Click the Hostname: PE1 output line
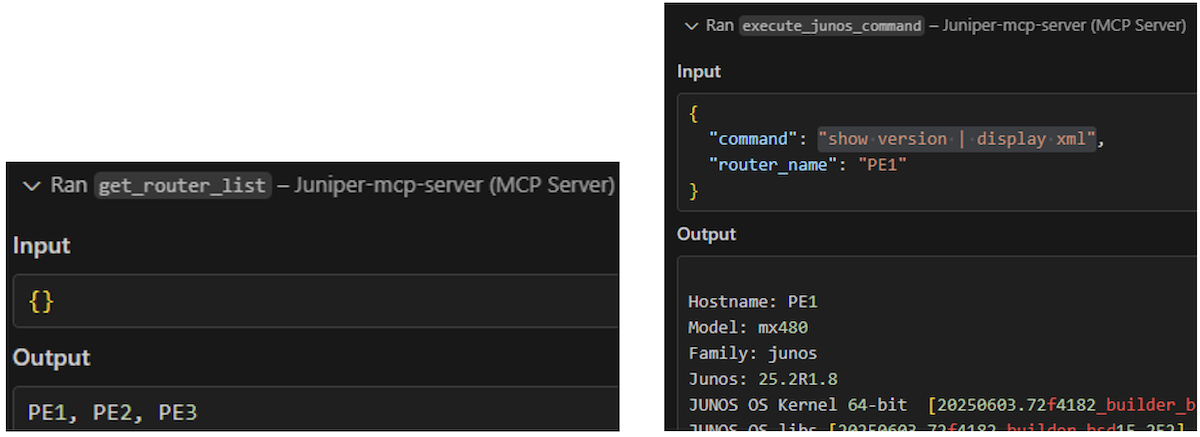The width and height of the screenshot is (1200, 437). click(x=753, y=301)
